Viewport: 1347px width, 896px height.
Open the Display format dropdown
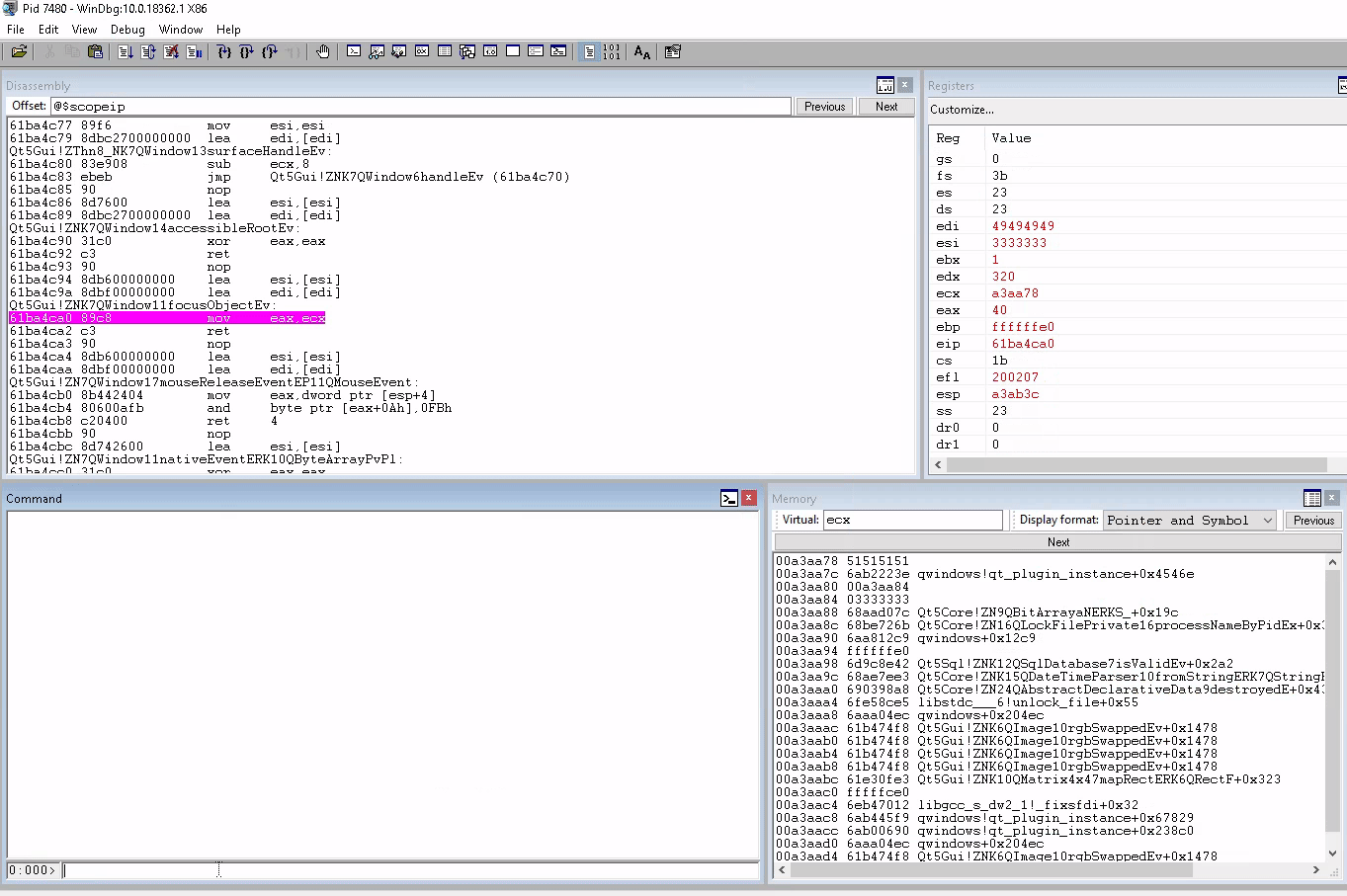[1189, 520]
